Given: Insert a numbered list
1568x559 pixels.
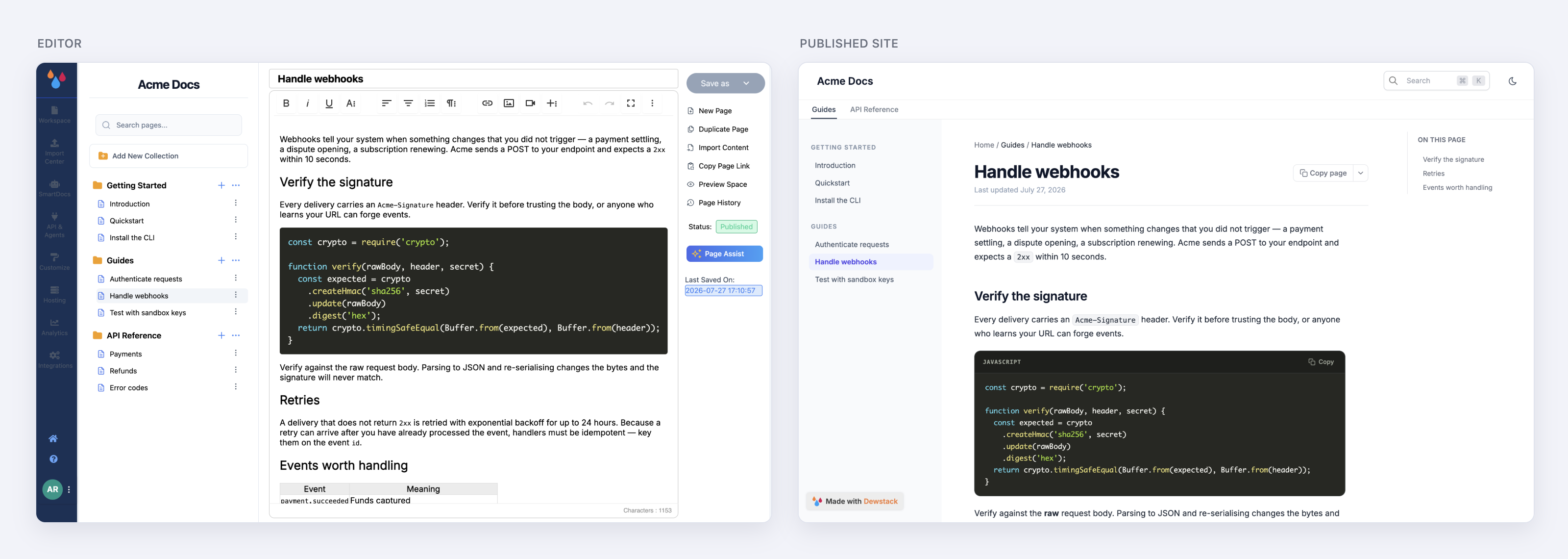Looking at the screenshot, I should click(x=430, y=103).
